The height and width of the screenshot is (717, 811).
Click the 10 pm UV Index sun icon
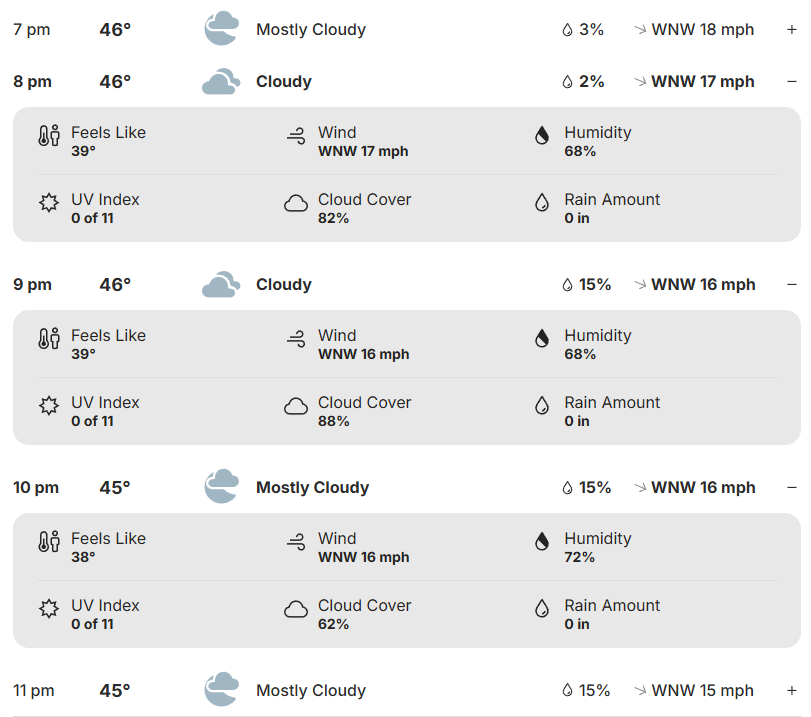49,609
